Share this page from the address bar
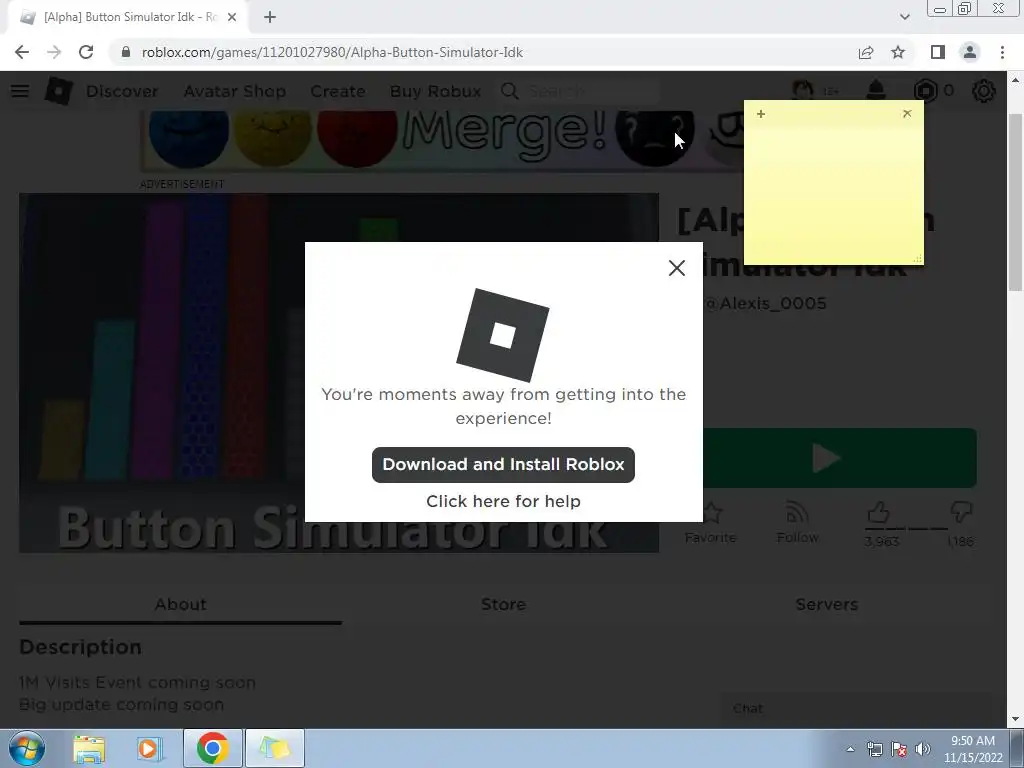Image resolution: width=1024 pixels, height=768 pixels. click(866, 52)
